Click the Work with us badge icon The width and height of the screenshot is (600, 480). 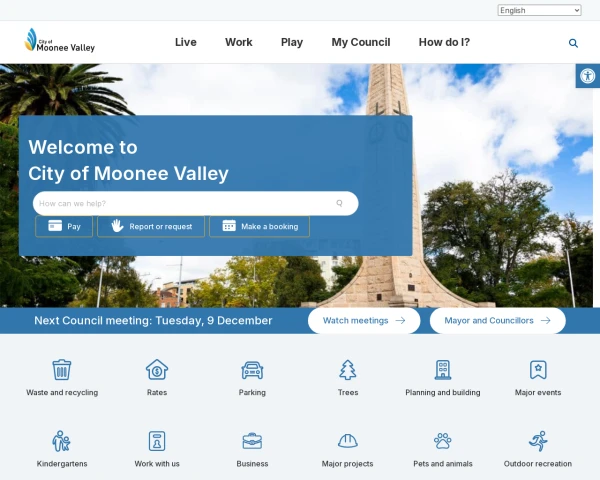157,441
